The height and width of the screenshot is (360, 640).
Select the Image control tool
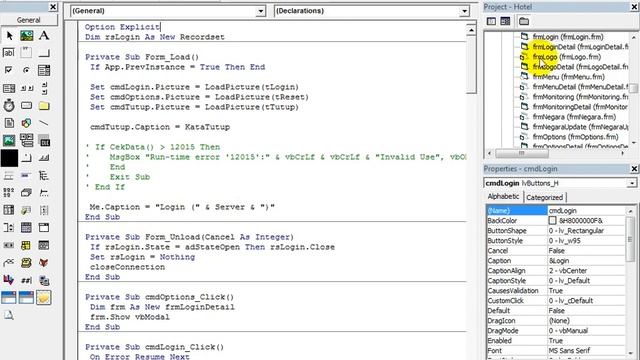coord(9,140)
